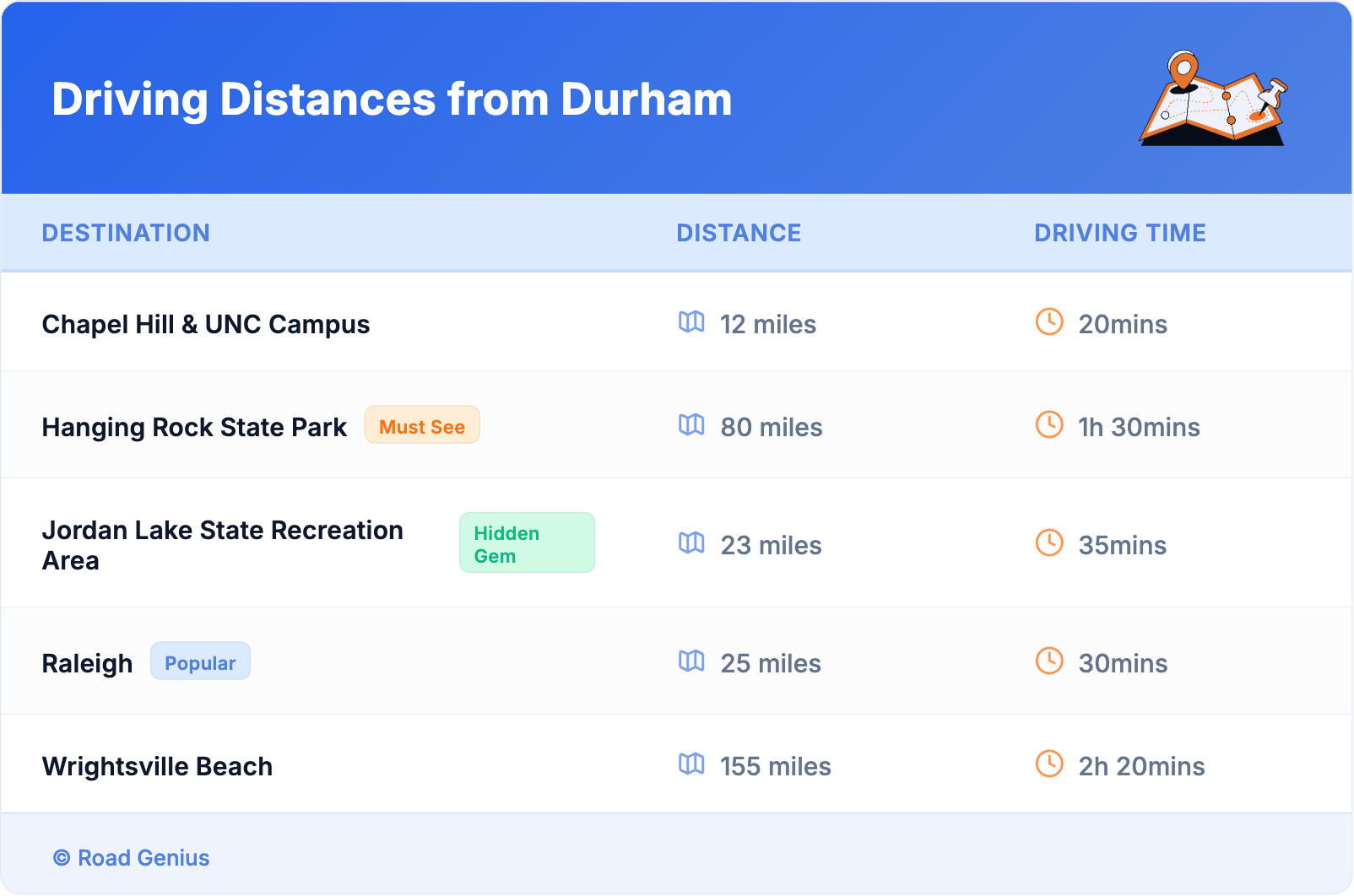Click the clock icon beside 30mins
1354x896 pixels.
click(x=1049, y=661)
